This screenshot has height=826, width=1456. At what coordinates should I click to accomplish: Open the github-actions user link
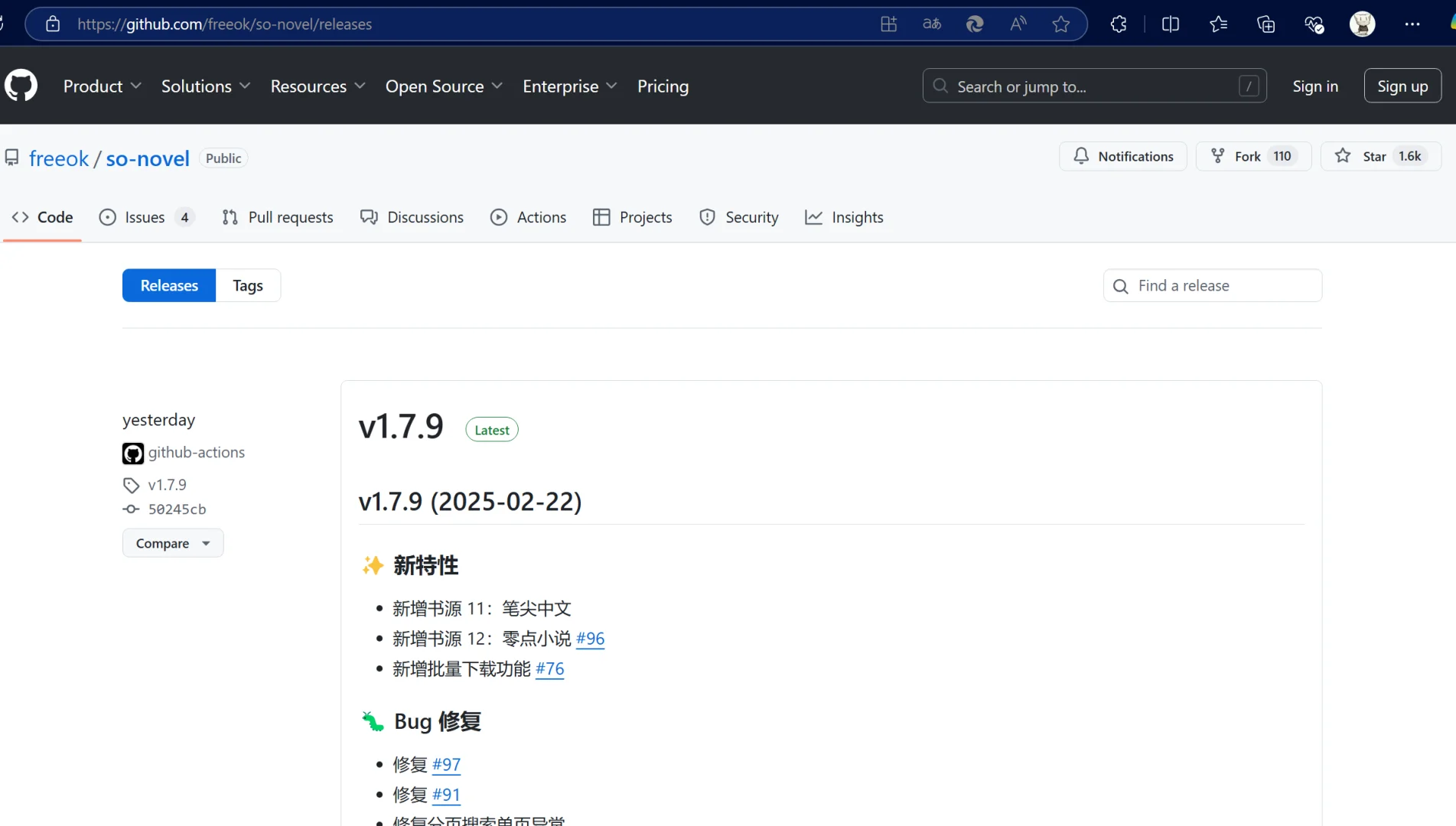tap(197, 453)
